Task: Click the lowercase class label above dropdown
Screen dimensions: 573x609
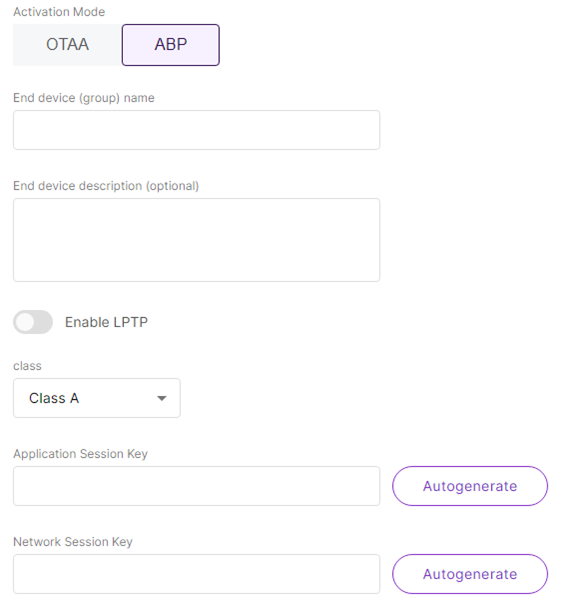Action: pos(27,366)
